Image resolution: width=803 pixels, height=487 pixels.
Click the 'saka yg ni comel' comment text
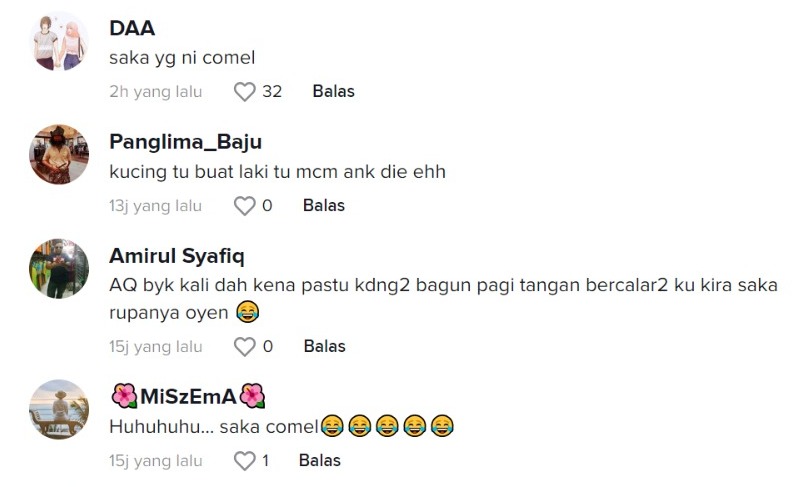(182, 58)
